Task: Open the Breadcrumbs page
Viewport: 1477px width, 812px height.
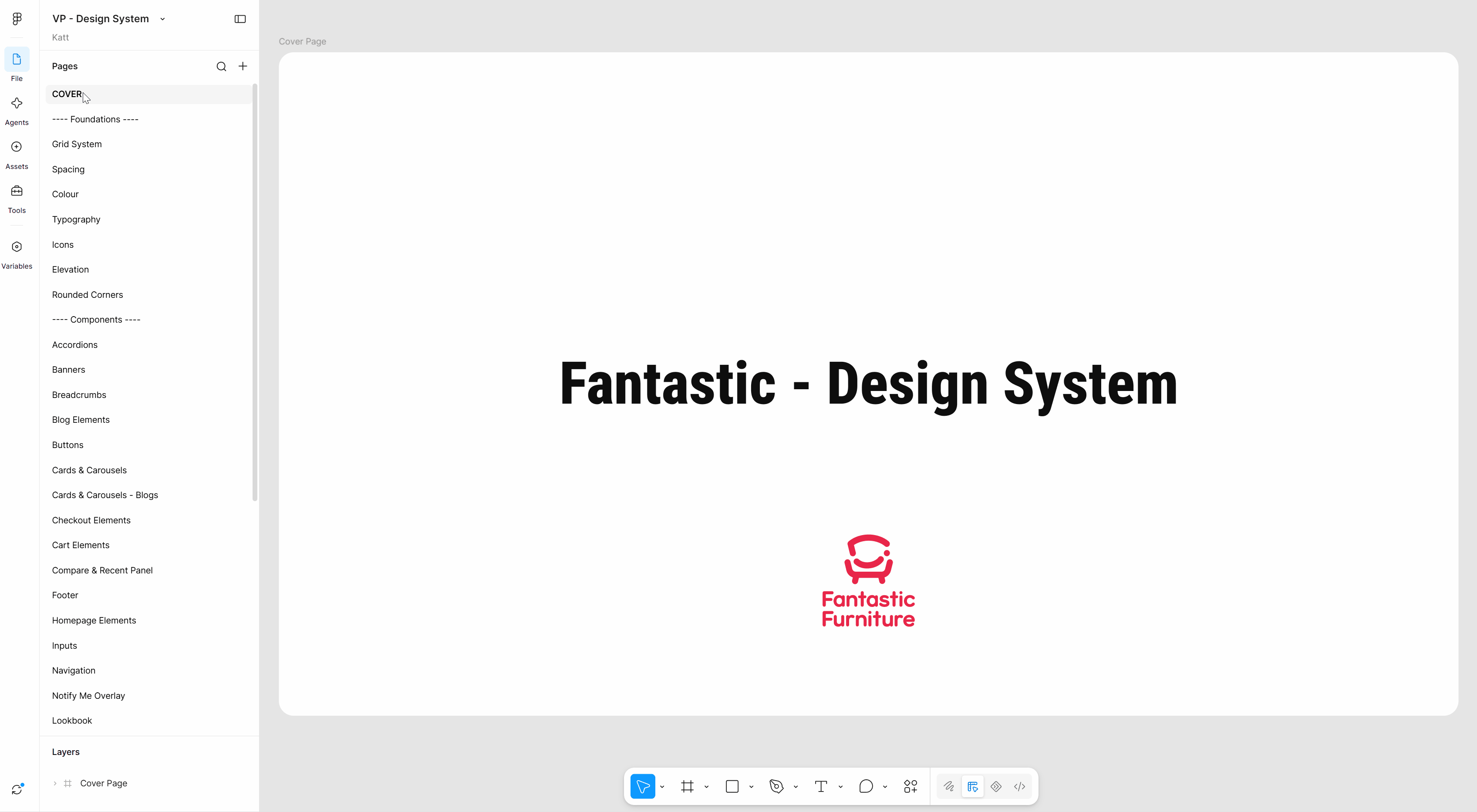Action: 148,395
